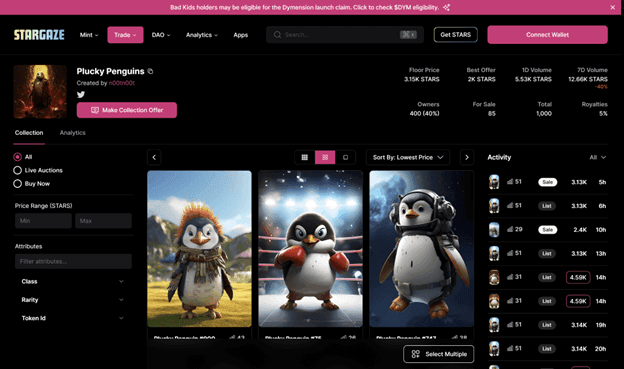Open the Activity All filter dropdown
624x369 pixels.
pyautogui.click(x=598, y=157)
